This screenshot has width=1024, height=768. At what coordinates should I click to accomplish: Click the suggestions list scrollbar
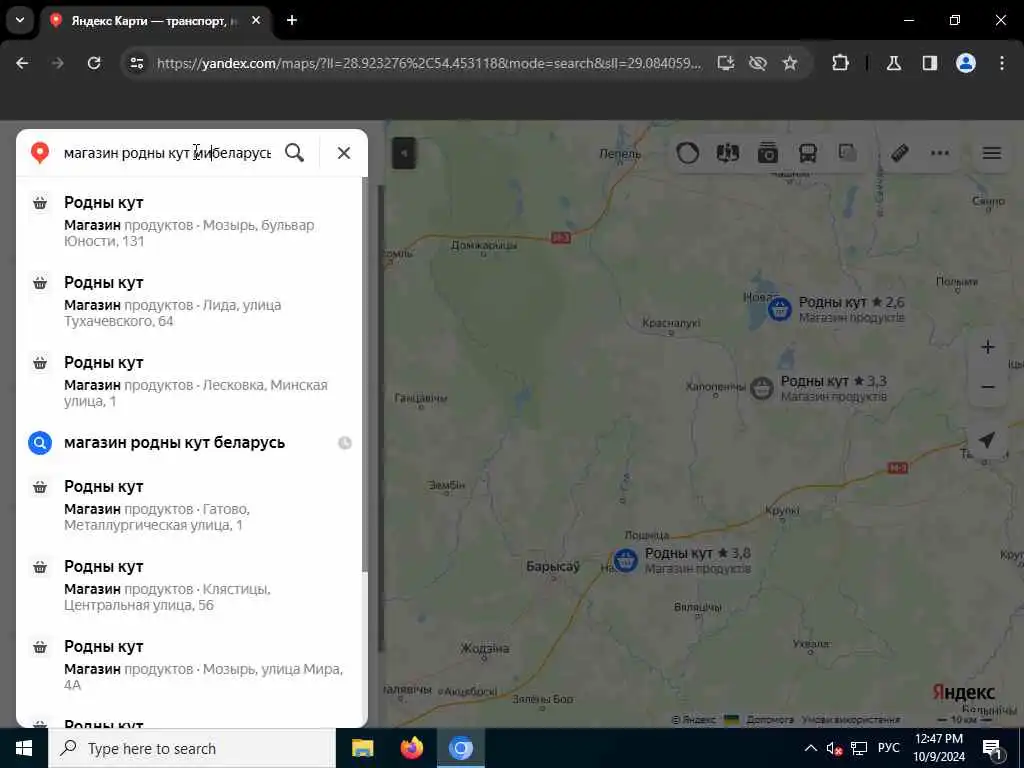364,376
